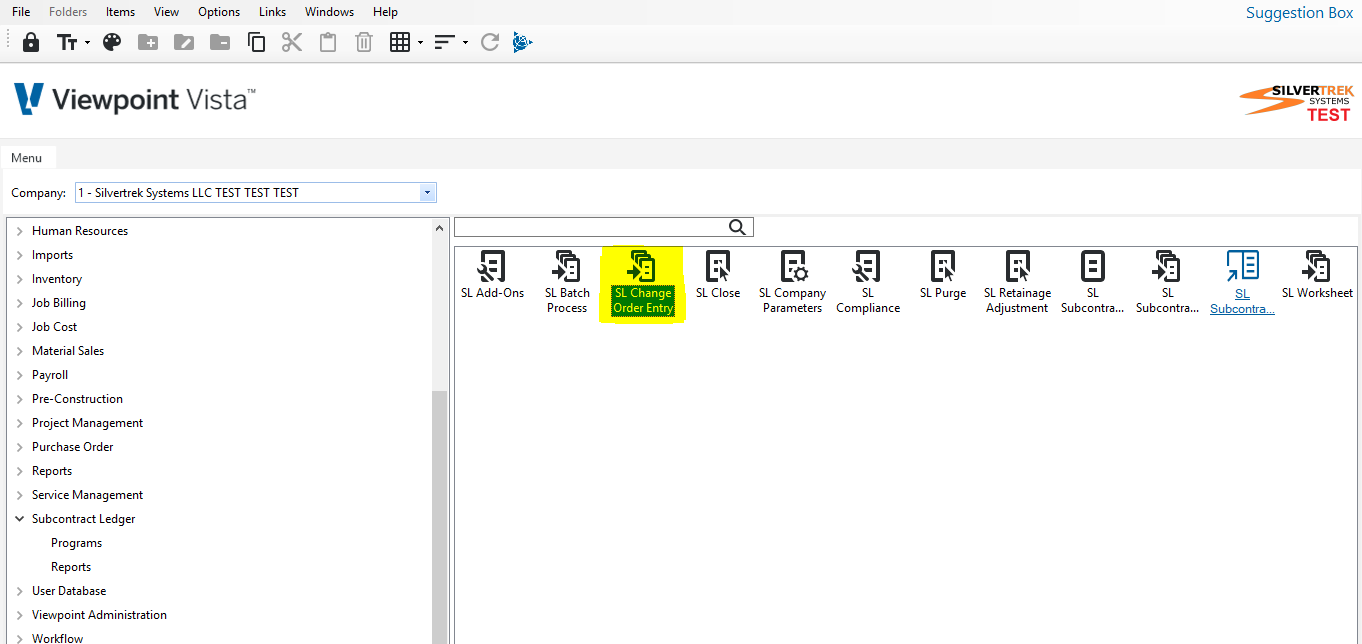
Task: Click the blue Viewpoint globe toolbar icon
Action: click(x=522, y=42)
